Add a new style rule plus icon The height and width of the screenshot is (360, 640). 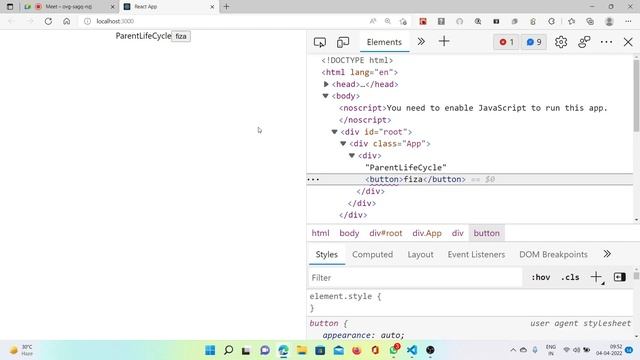tap(596, 277)
